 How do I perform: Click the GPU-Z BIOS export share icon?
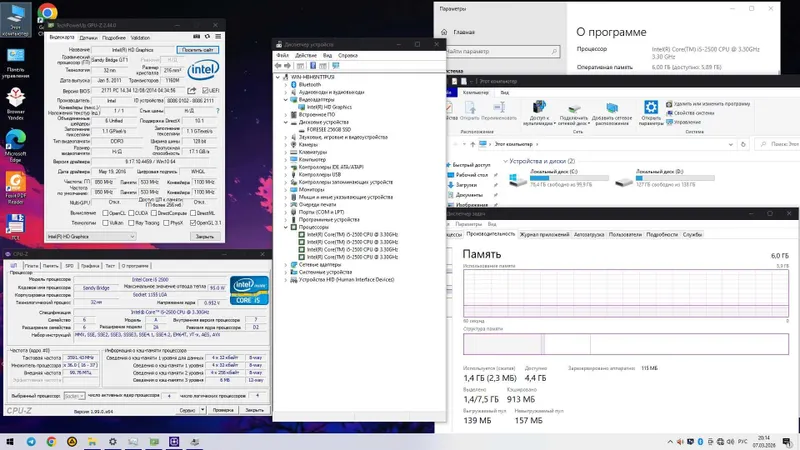[191, 90]
